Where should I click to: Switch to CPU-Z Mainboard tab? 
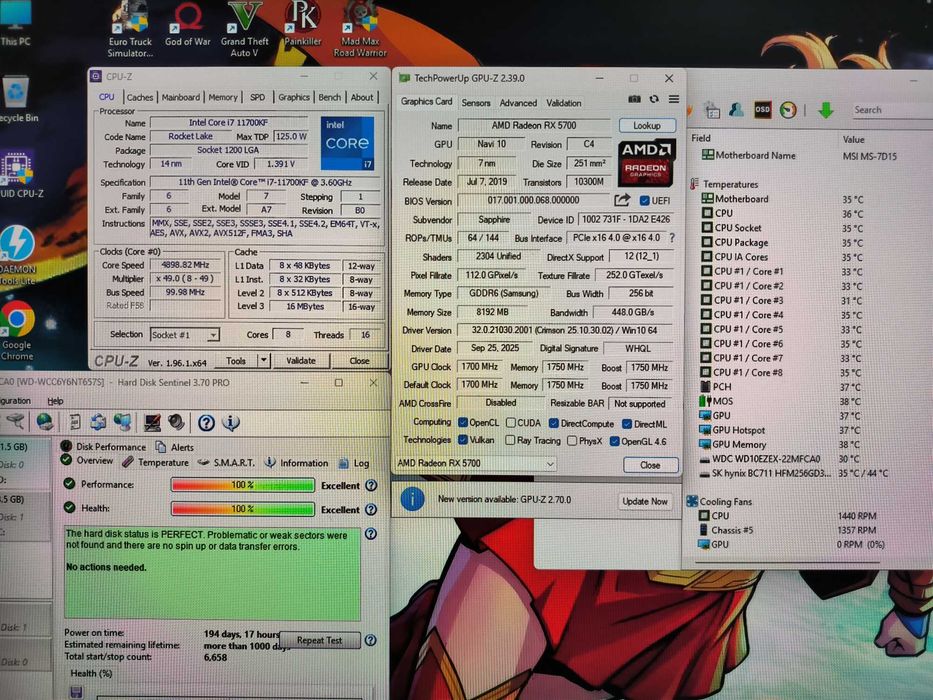181,97
